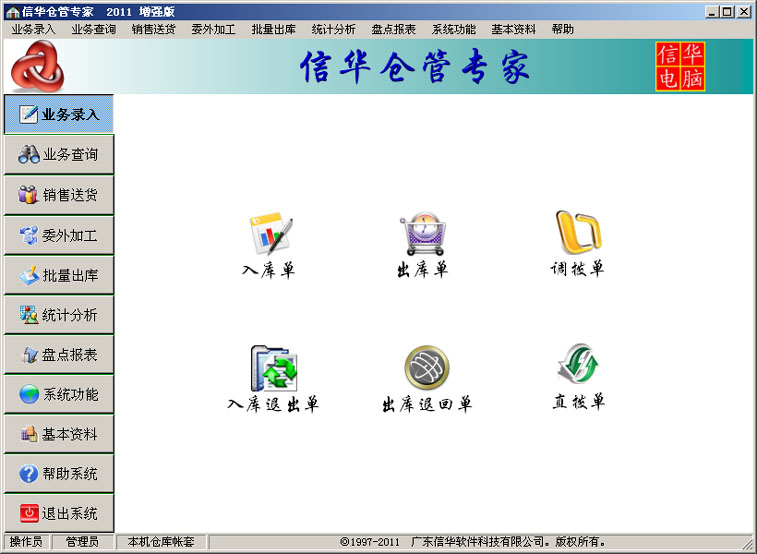Close the 信华仓管专家 window
The image size is (757, 554).
coord(744,12)
